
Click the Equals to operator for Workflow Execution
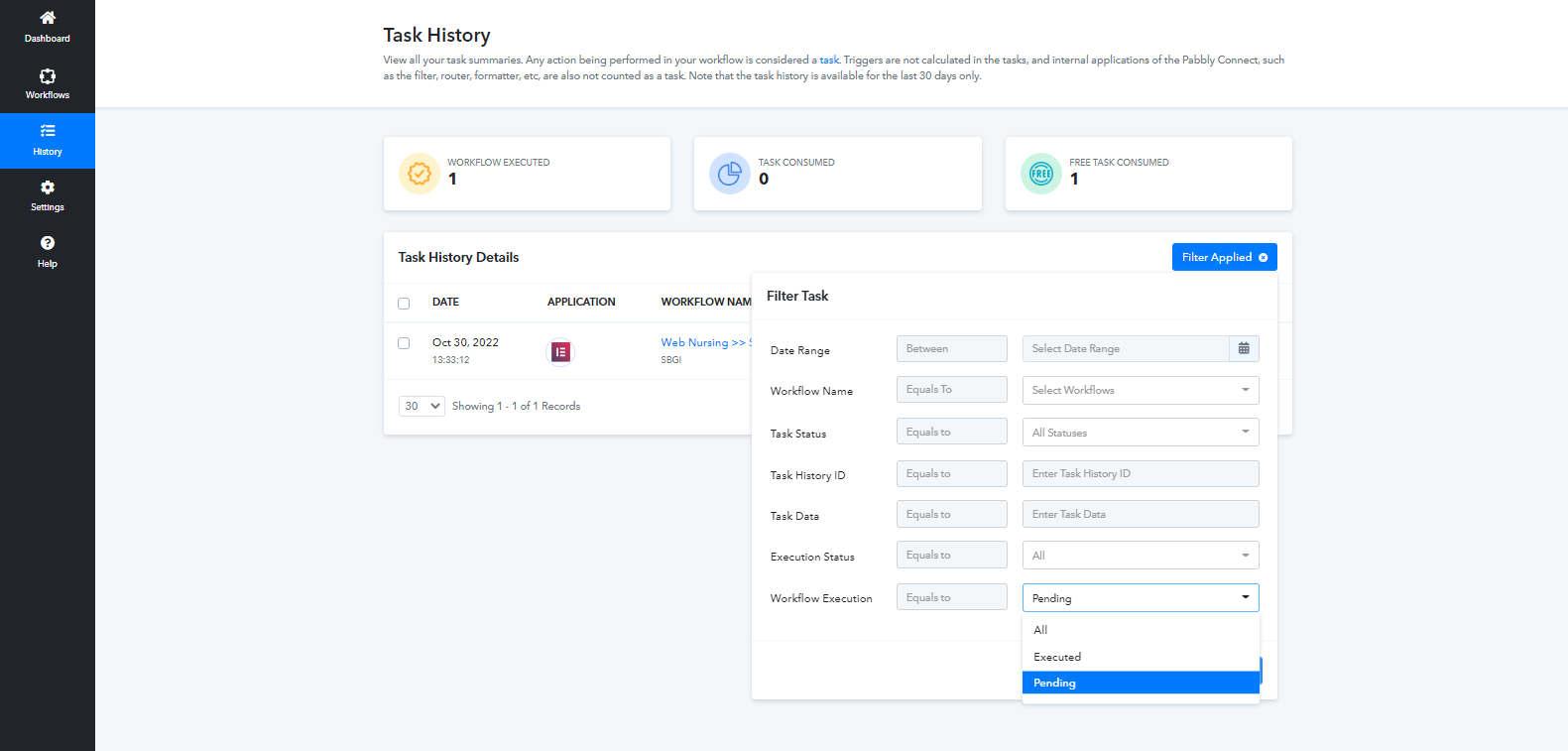952,597
